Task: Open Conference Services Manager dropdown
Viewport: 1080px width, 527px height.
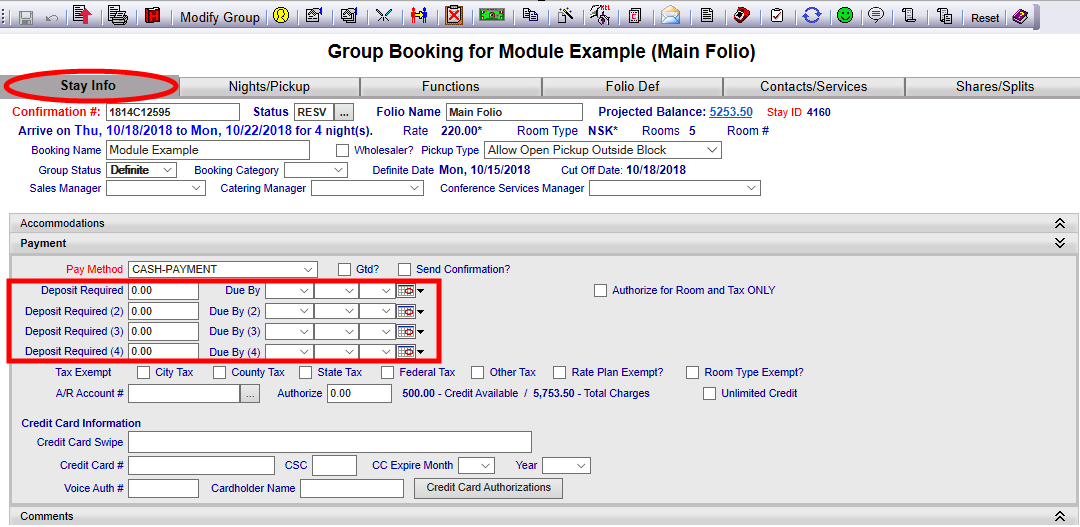Action: 675,188
